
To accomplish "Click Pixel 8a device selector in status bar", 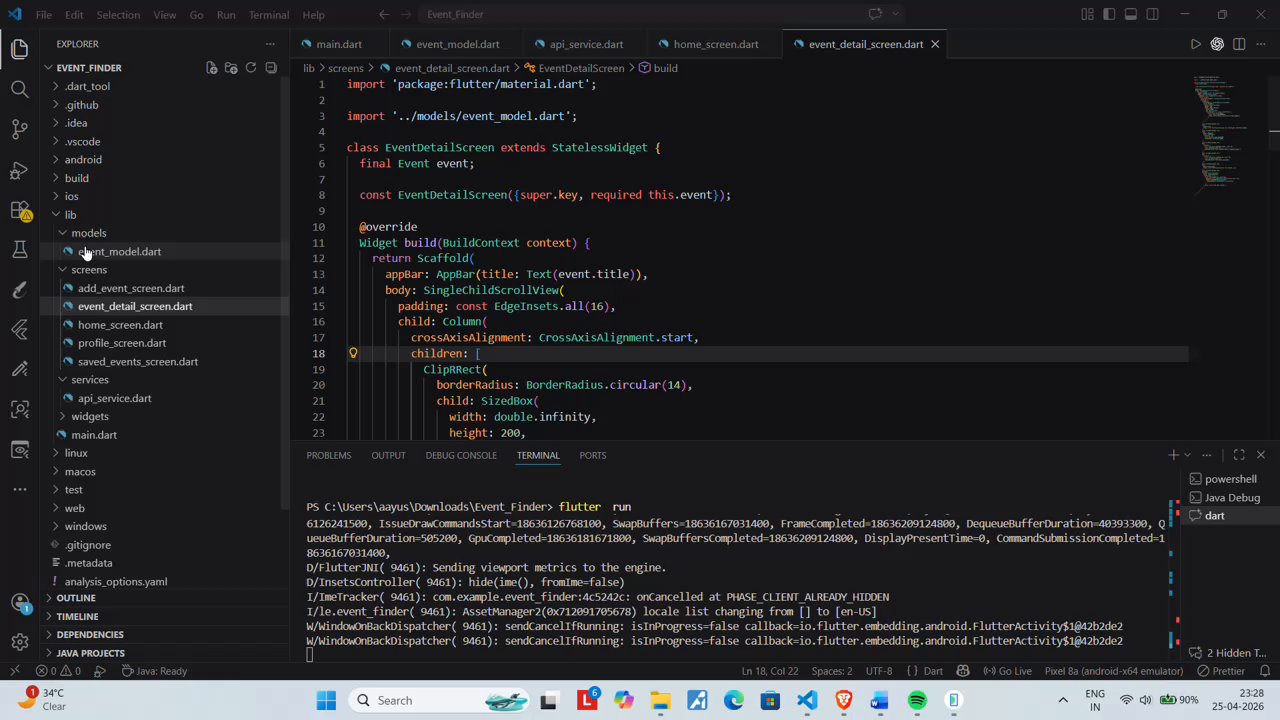I will coord(1113,671).
